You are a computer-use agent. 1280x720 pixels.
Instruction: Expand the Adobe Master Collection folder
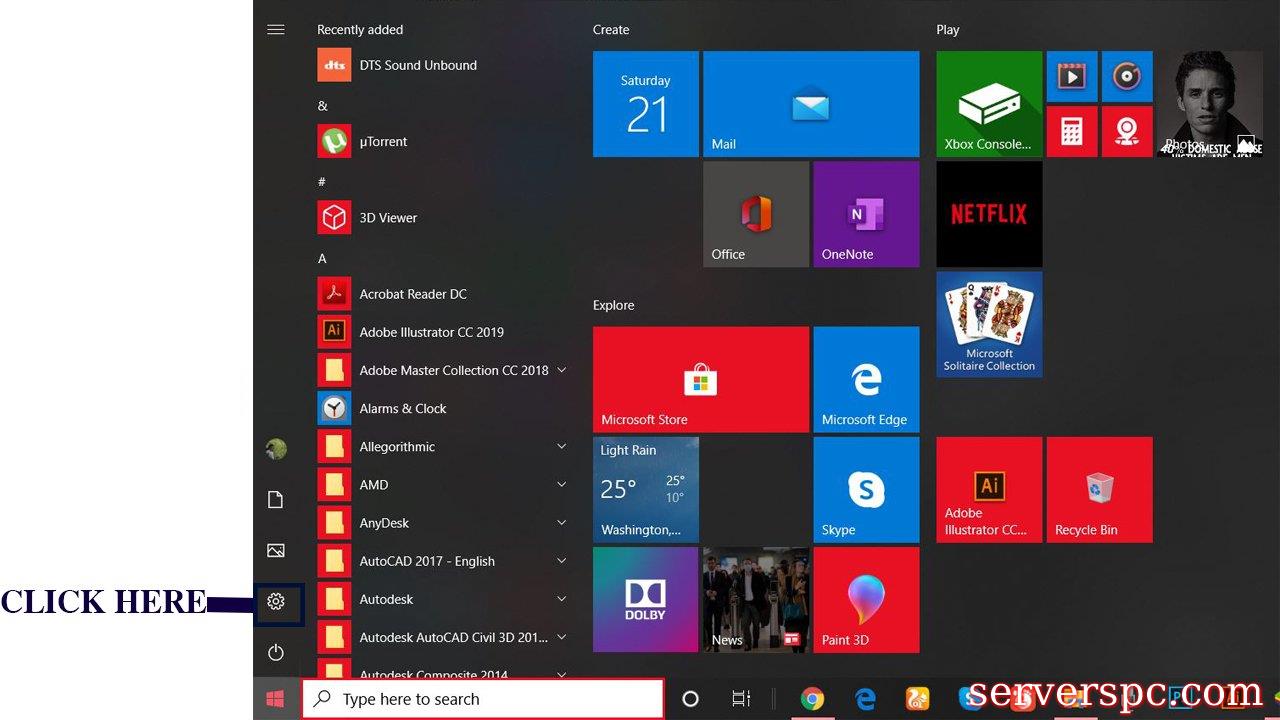[x=561, y=370]
